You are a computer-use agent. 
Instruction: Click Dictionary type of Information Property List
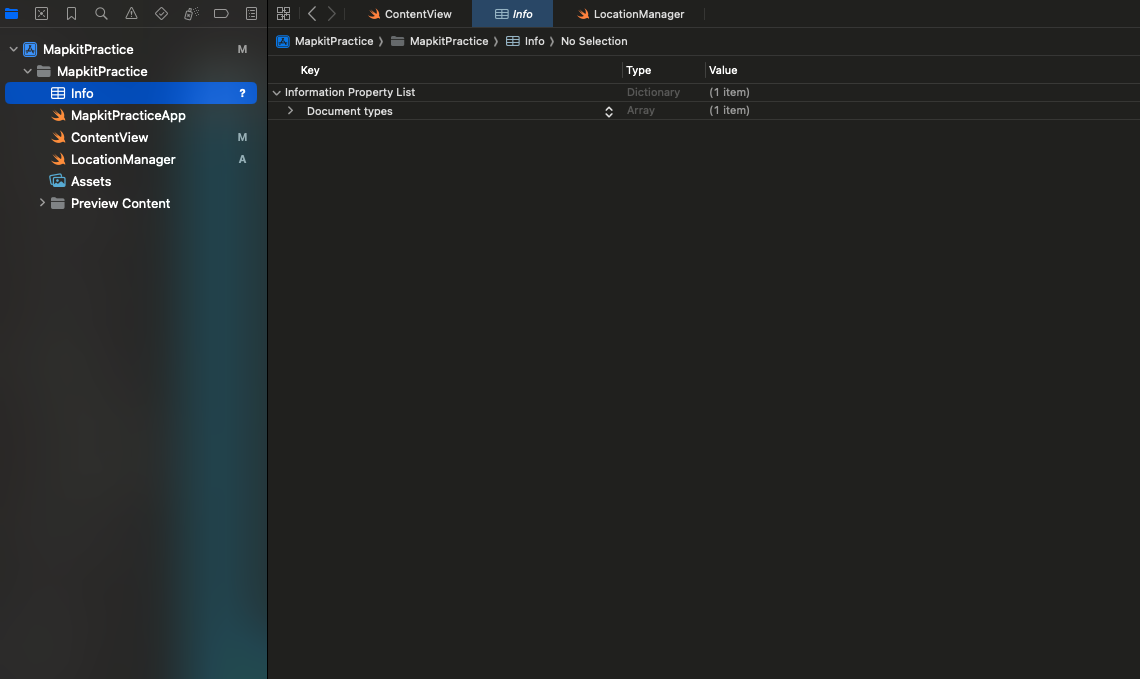[x=653, y=92]
